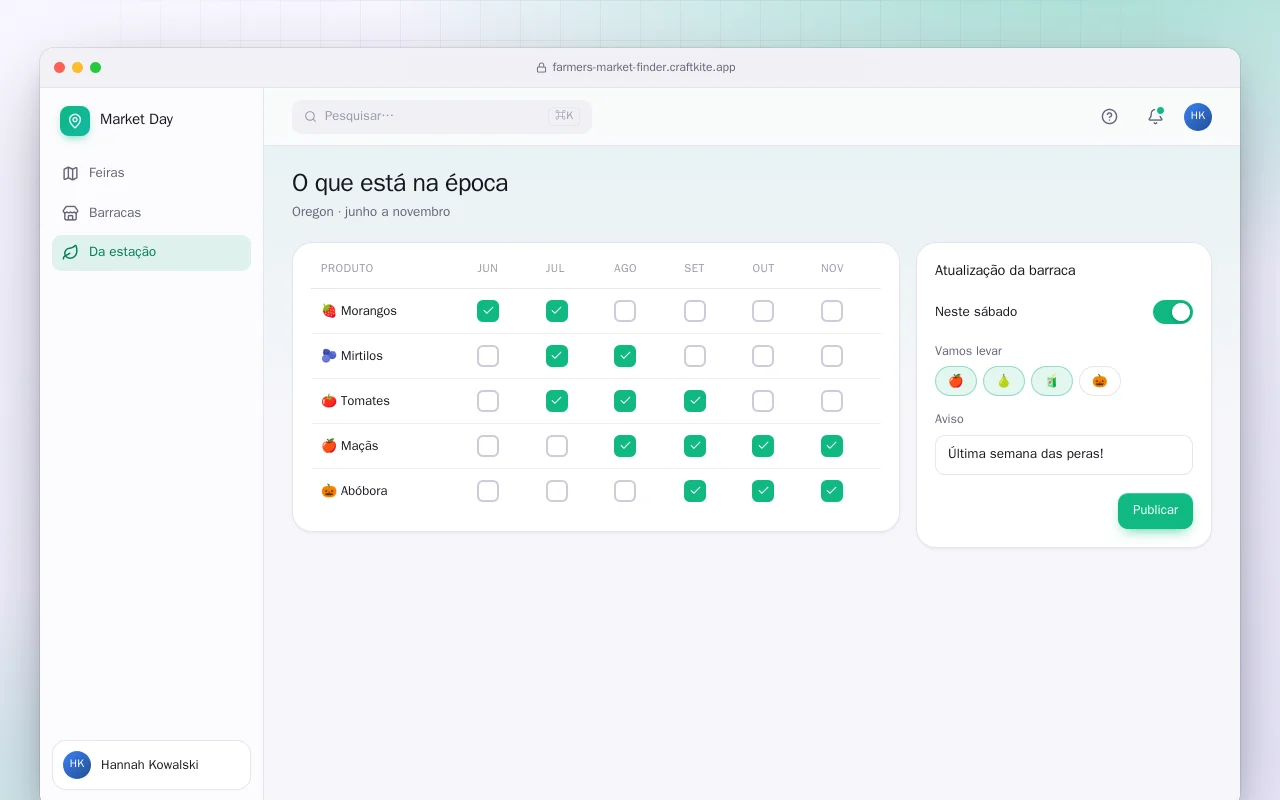Uncheck Abóbora for NOV

coord(832,491)
